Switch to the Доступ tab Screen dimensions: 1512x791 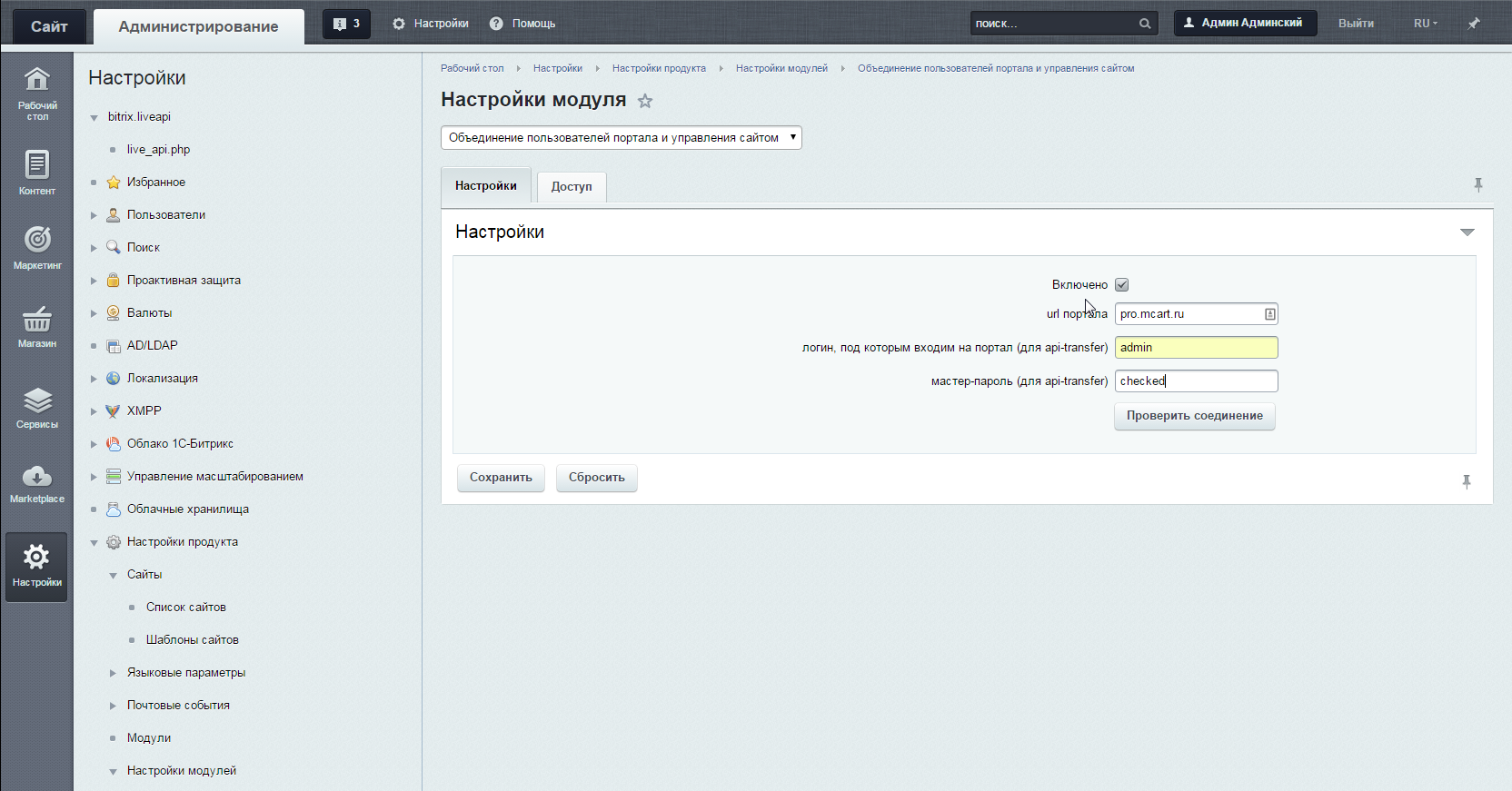pos(572,187)
